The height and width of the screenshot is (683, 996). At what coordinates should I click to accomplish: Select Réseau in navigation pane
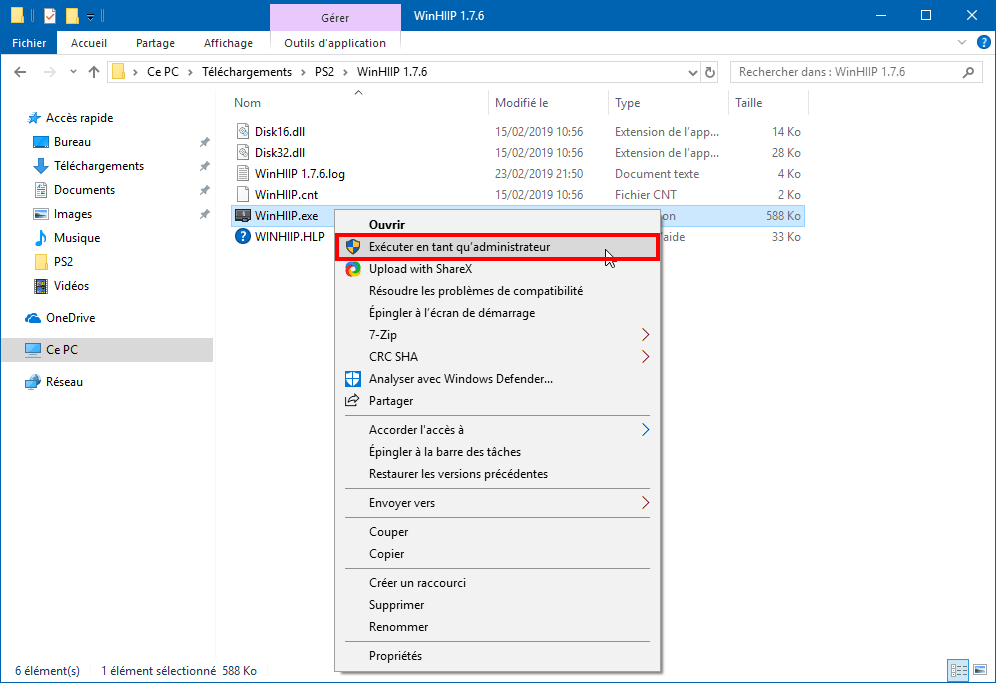[64, 382]
